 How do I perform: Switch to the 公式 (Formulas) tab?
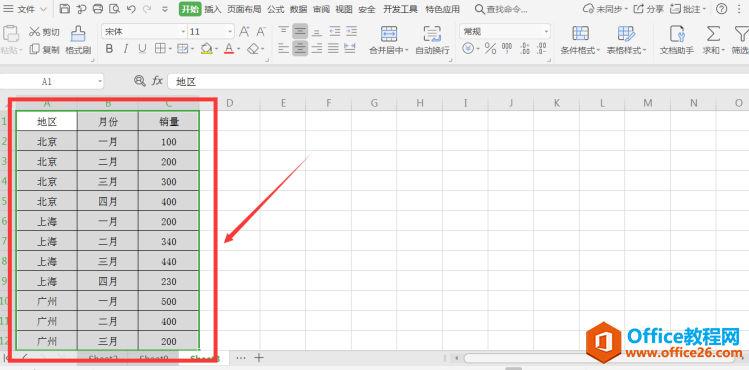[276, 9]
